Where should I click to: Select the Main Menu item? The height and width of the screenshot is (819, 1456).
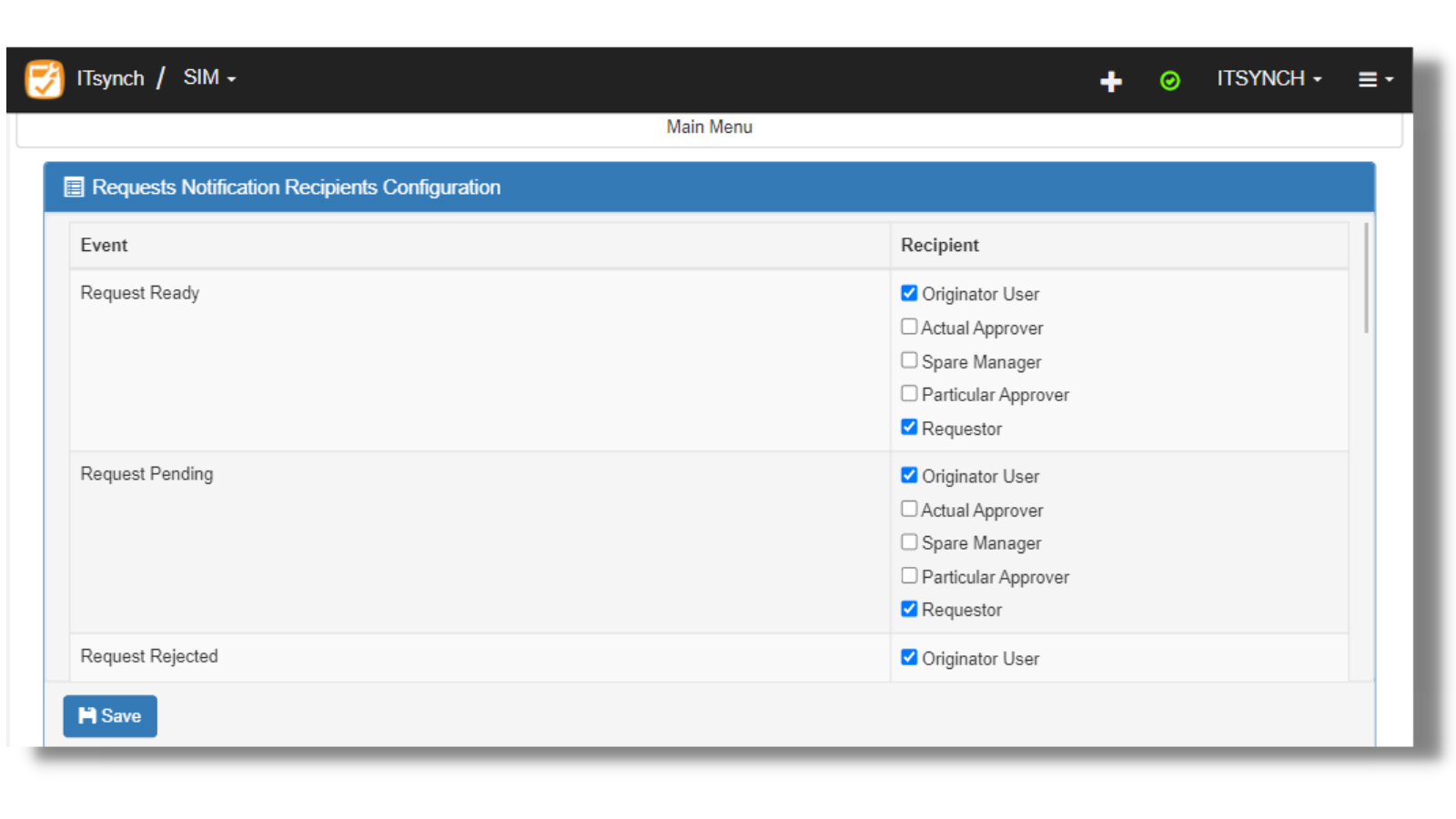click(x=709, y=127)
